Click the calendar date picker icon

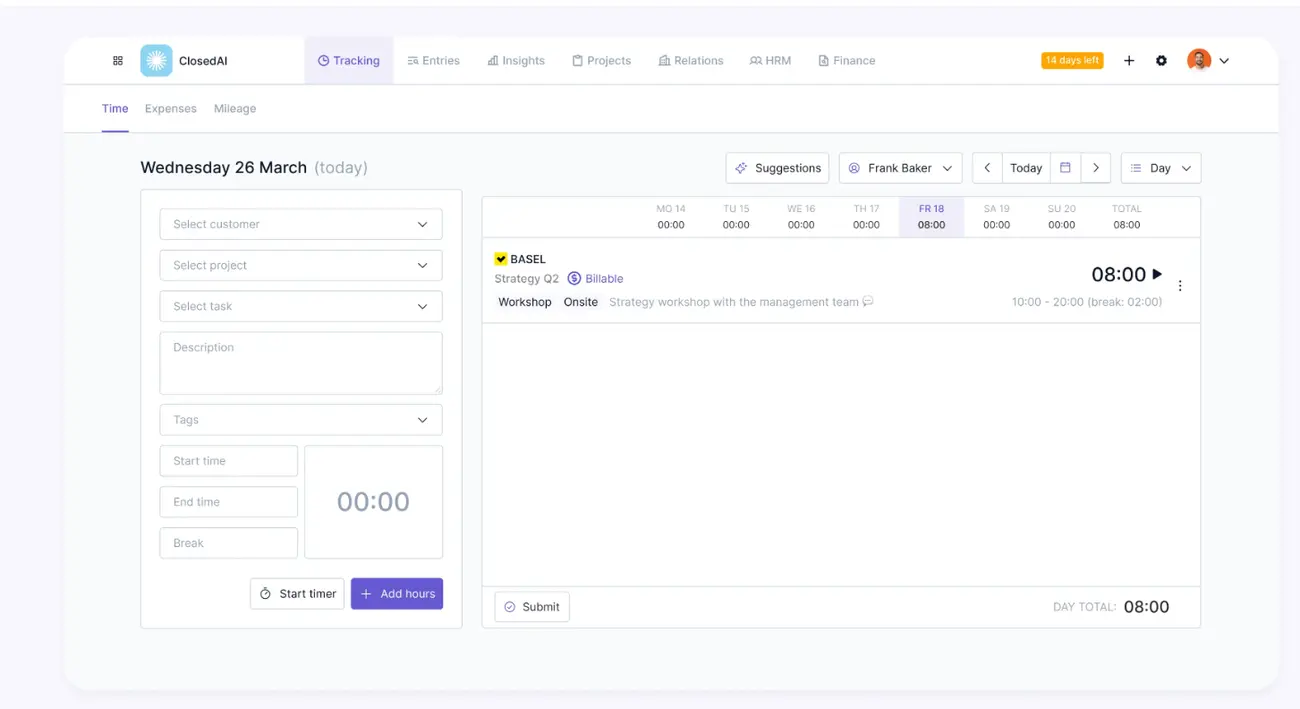coord(1065,168)
